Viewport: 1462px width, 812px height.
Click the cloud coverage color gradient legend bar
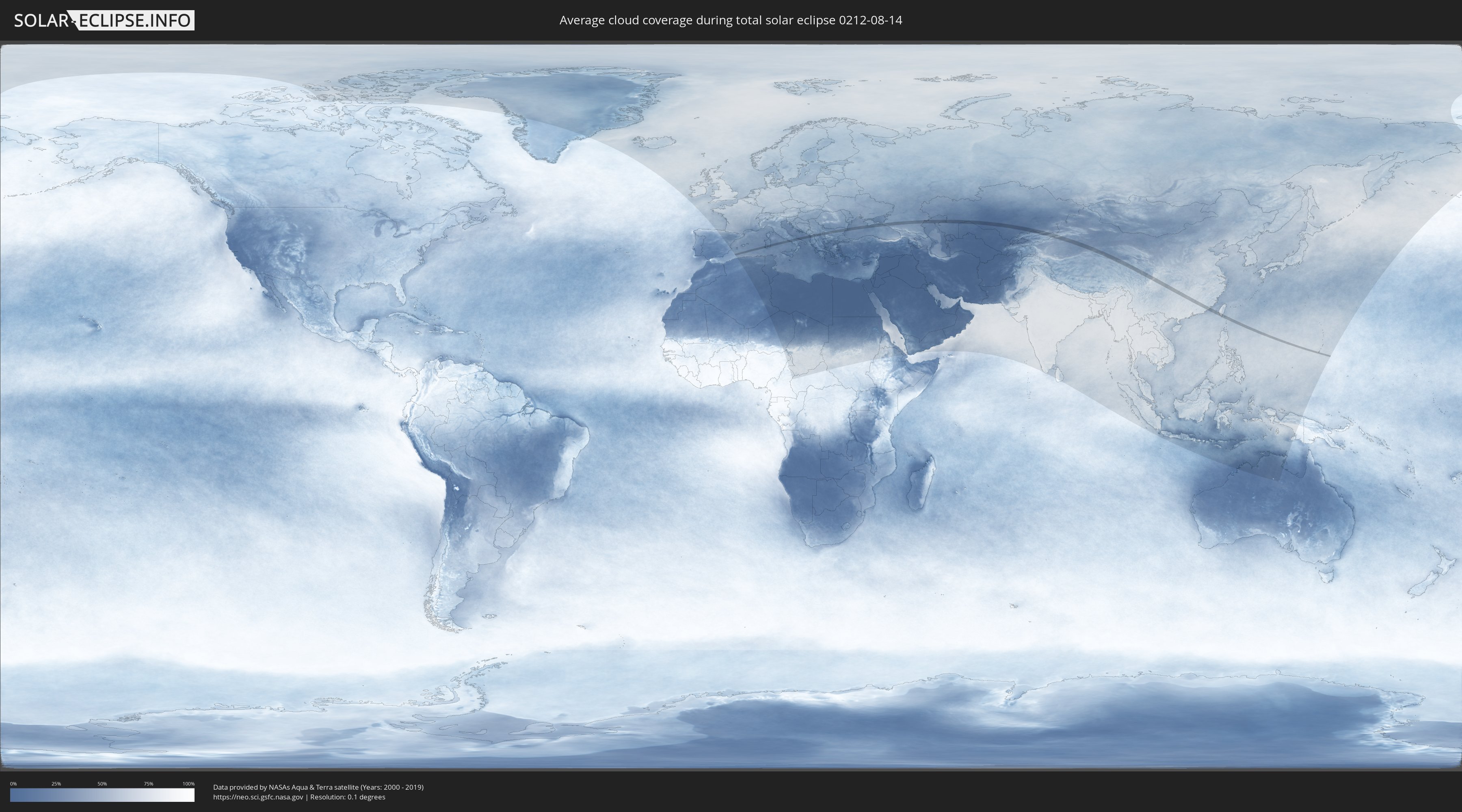[x=102, y=795]
